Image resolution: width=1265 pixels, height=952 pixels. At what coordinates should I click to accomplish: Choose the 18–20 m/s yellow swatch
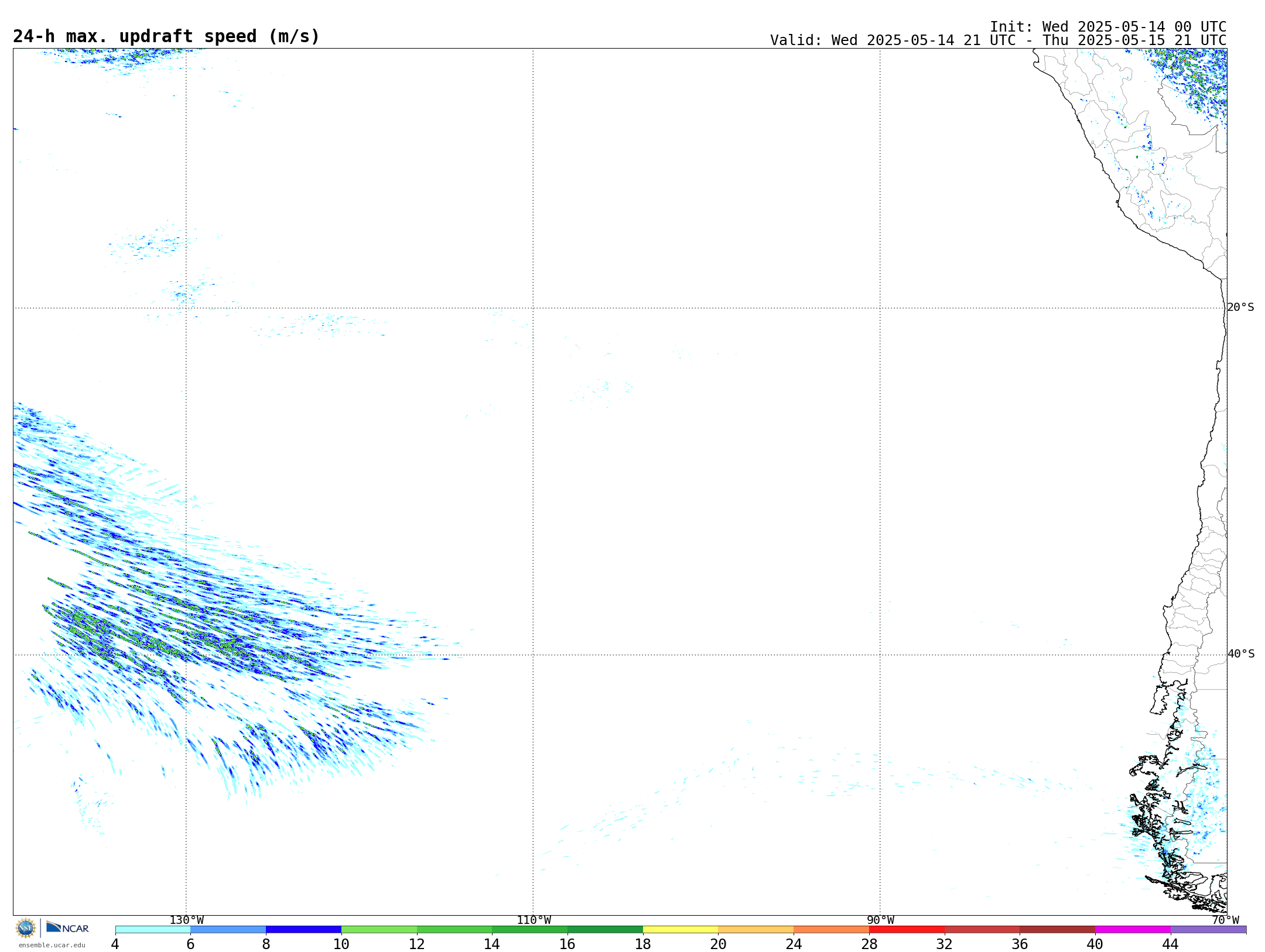point(681,930)
